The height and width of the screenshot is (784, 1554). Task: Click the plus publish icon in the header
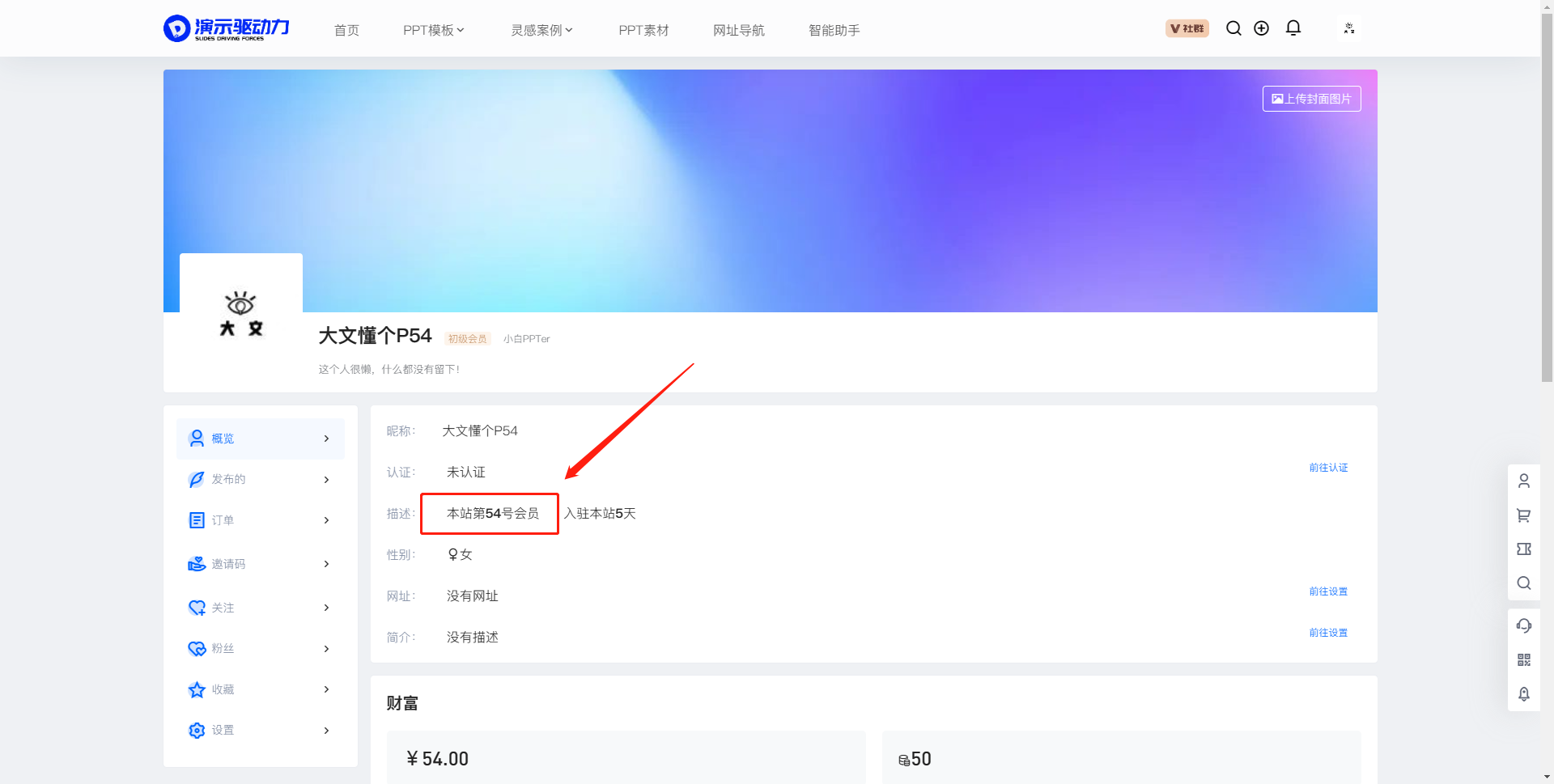pyautogui.click(x=1261, y=28)
